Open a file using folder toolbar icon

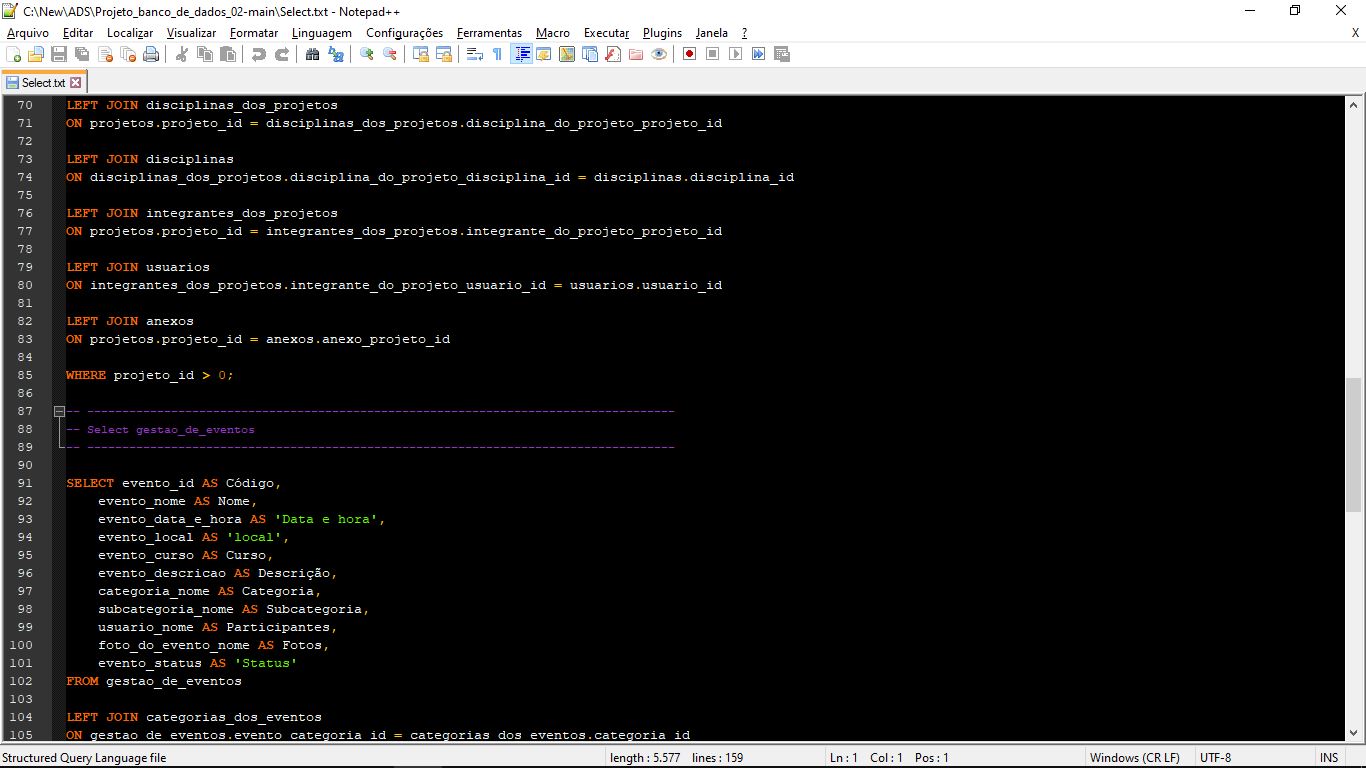coord(36,54)
